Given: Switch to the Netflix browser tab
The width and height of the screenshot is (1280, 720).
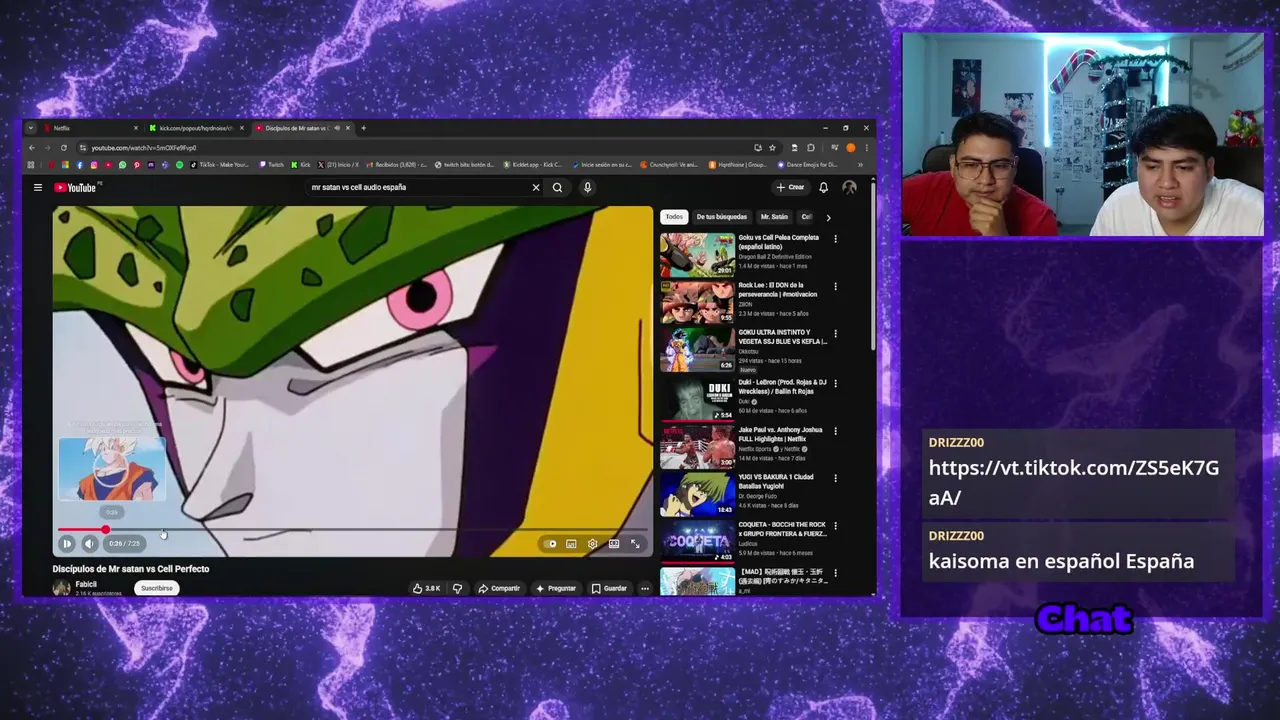Looking at the screenshot, I should (90, 128).
